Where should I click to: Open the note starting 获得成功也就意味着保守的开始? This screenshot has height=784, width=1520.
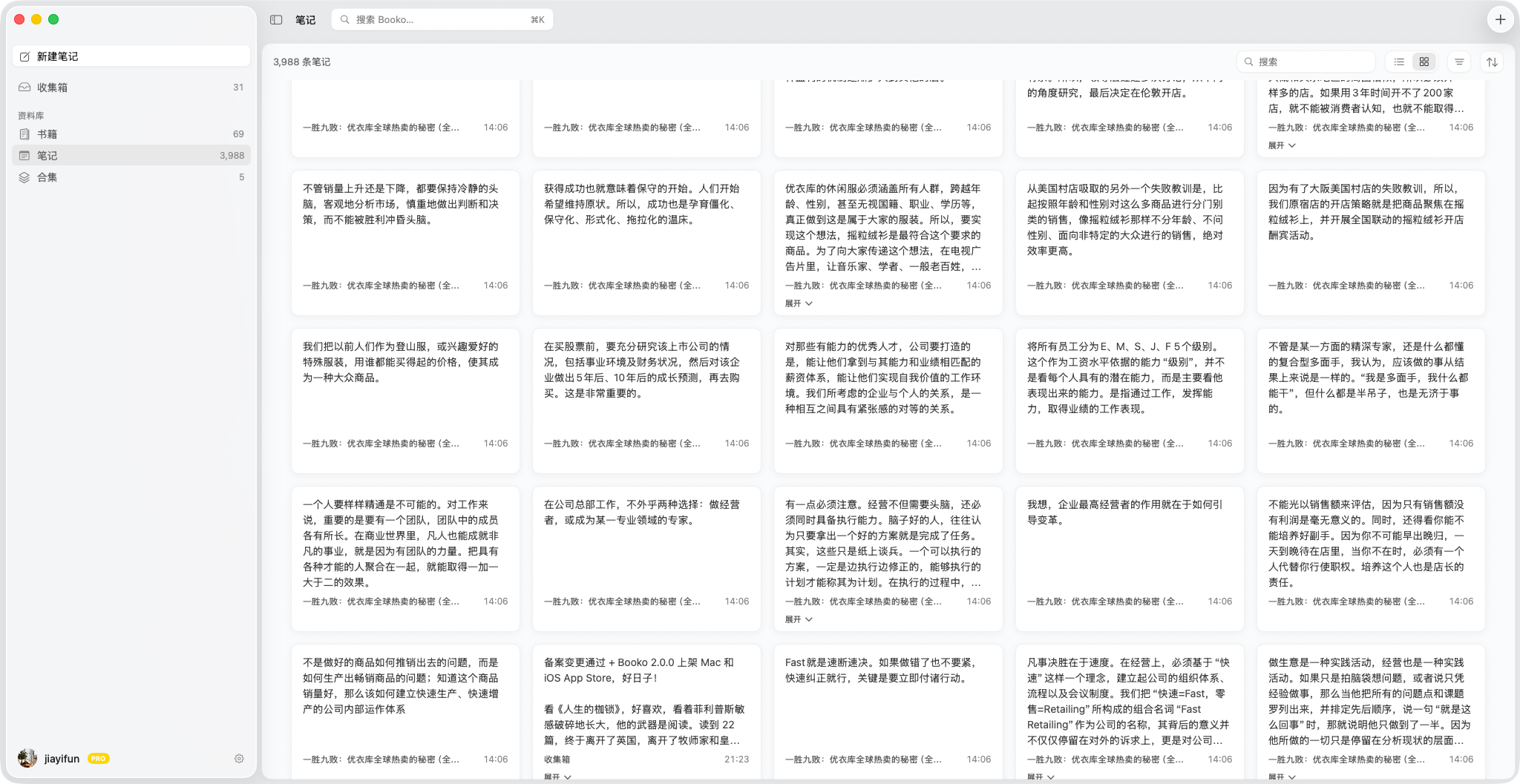646,243
